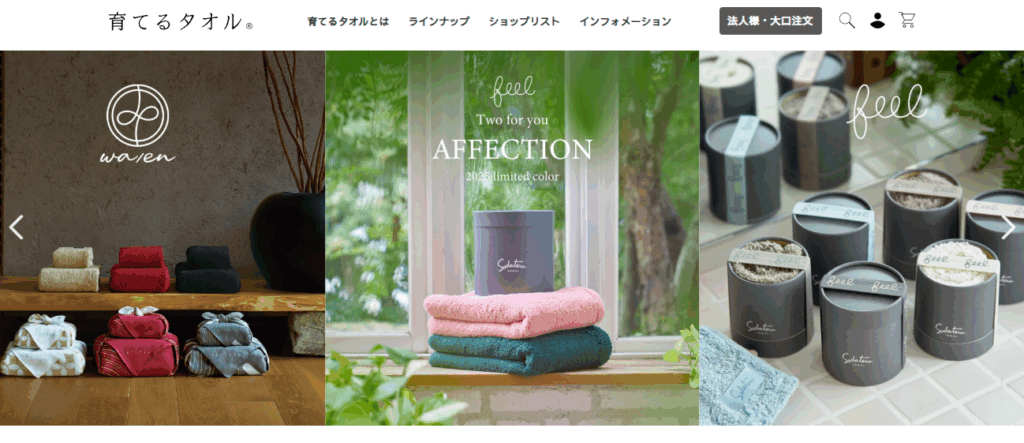Click the 育てるタオル site logo
Screen dimensions: 1024x443
point(181,22)
